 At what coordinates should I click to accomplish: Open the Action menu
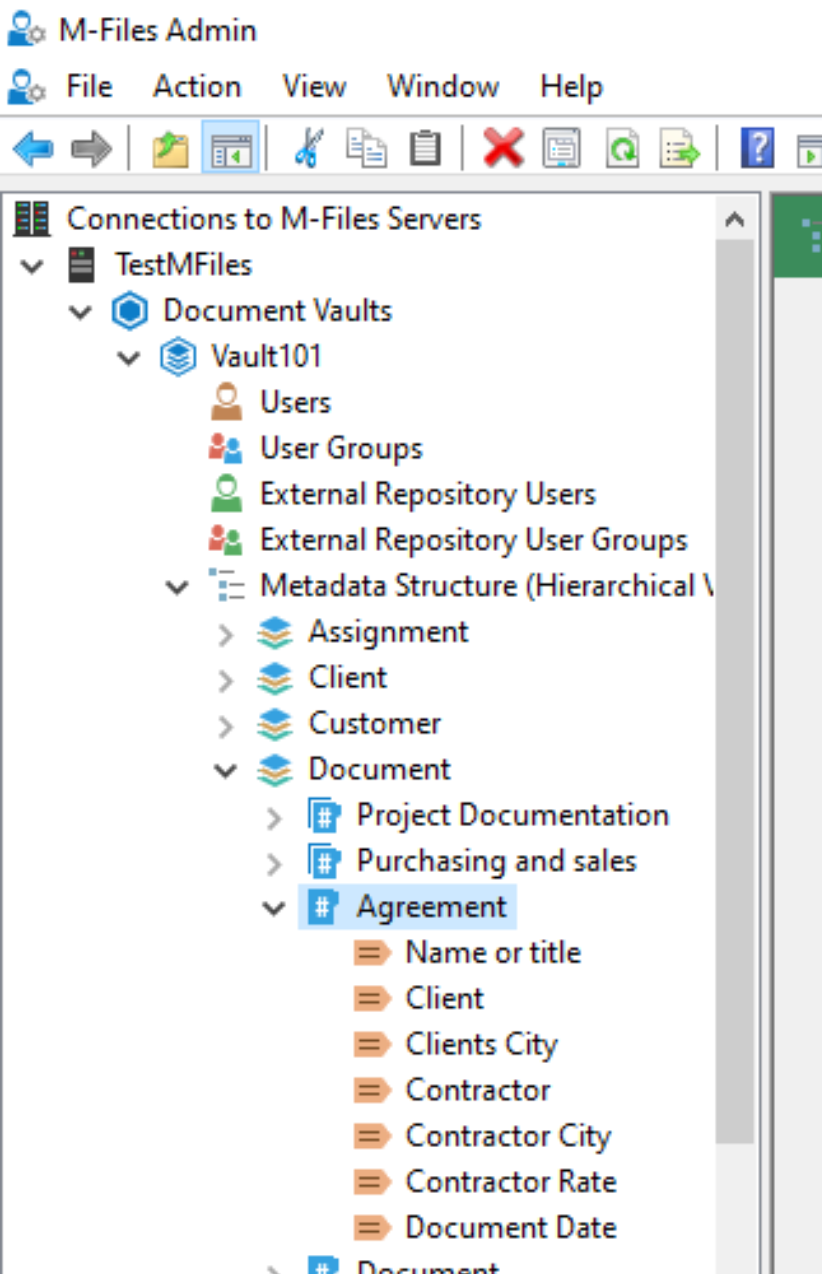197,86
